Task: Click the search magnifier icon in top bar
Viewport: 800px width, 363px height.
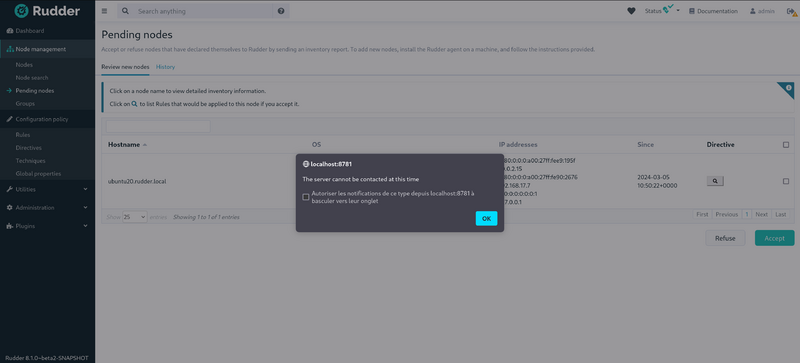Action: pyautogui.click(x=126, y=11)
